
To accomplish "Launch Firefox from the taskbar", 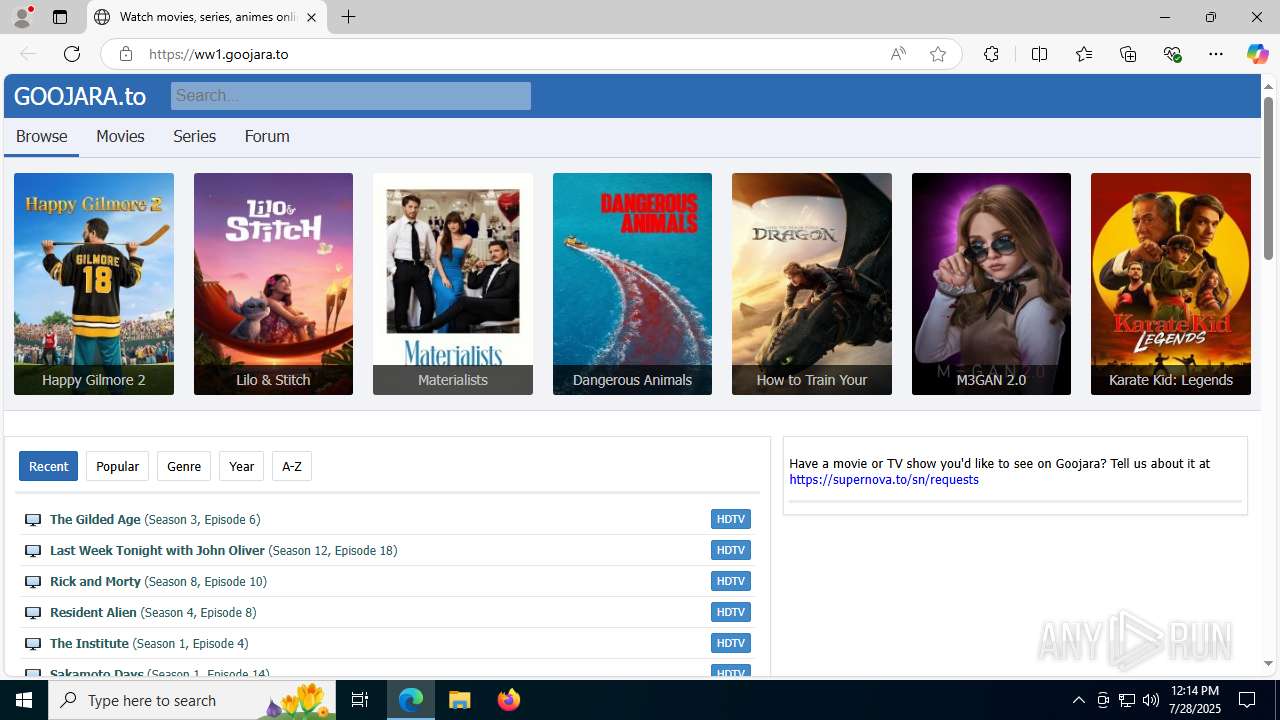I will click(508, 700).
